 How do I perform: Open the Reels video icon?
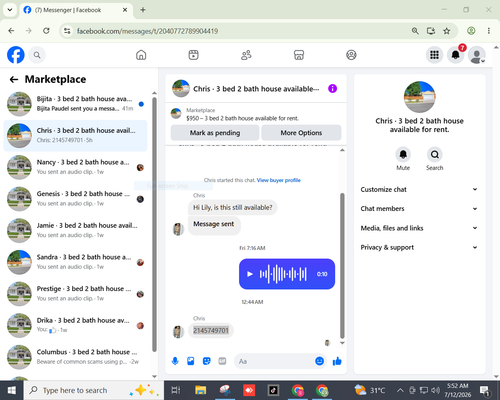click(193, 55)
